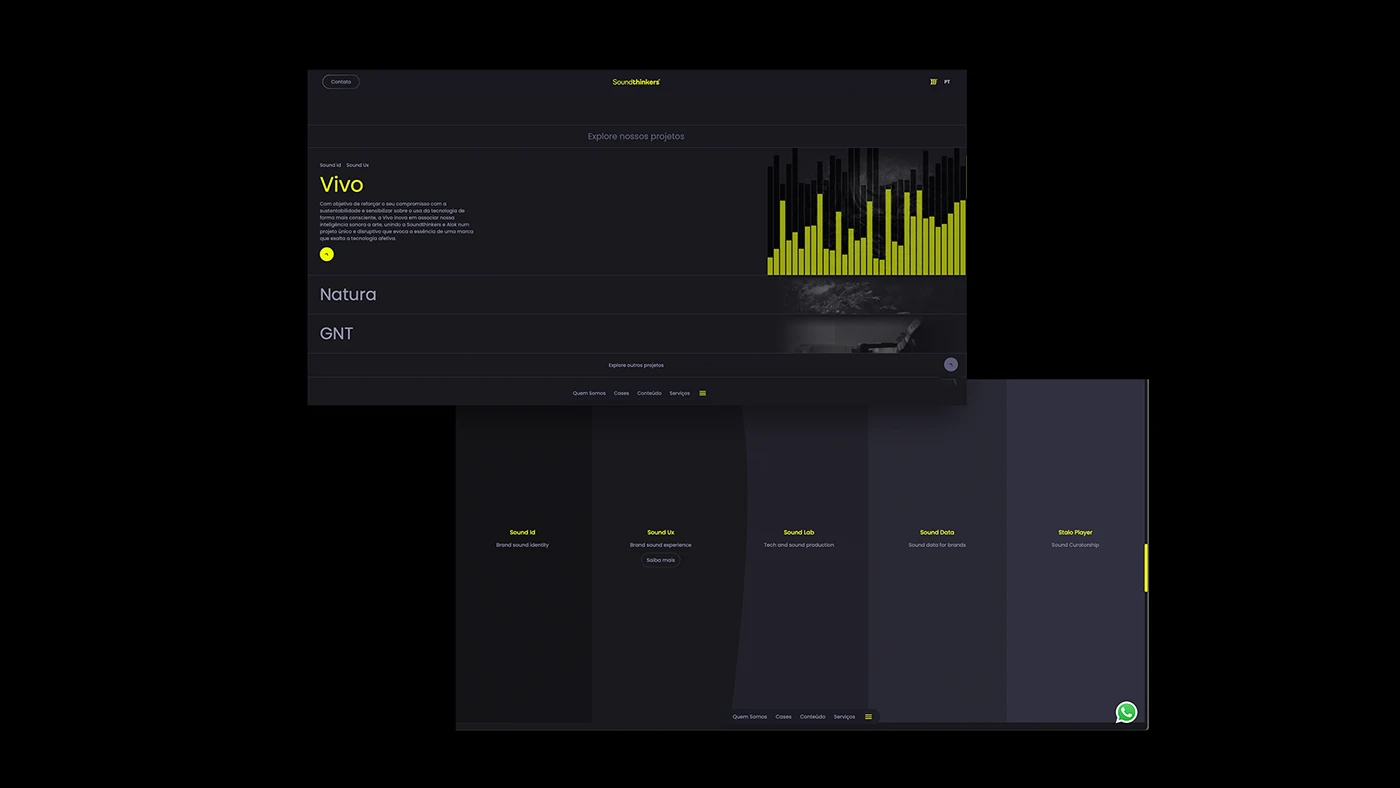Viewport: 1400px width, 788px height.
Task: Open Quem Somos in the projects page nav
Action: [589, 393]
